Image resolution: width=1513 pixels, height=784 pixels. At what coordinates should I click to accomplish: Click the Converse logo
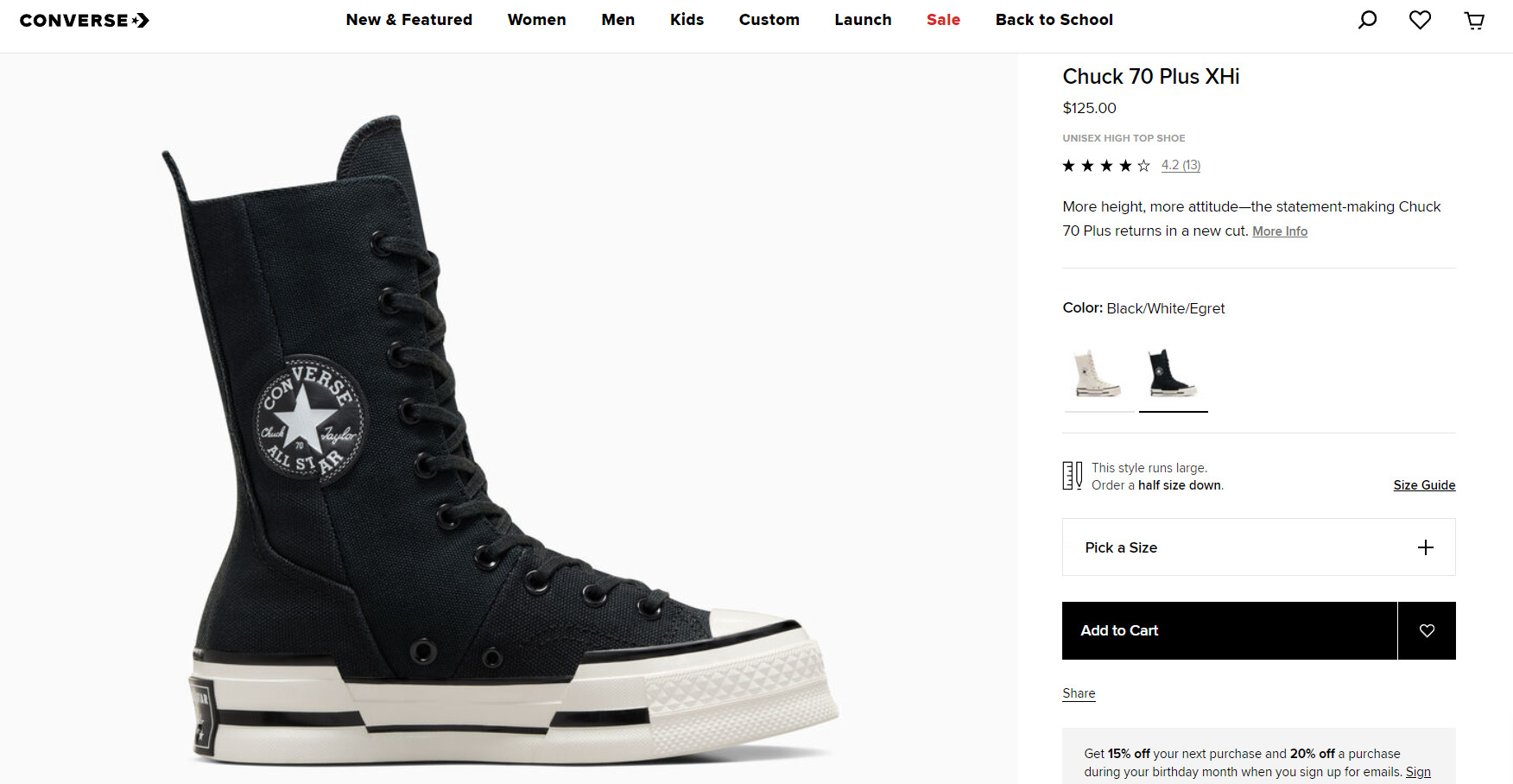[84, 21]
